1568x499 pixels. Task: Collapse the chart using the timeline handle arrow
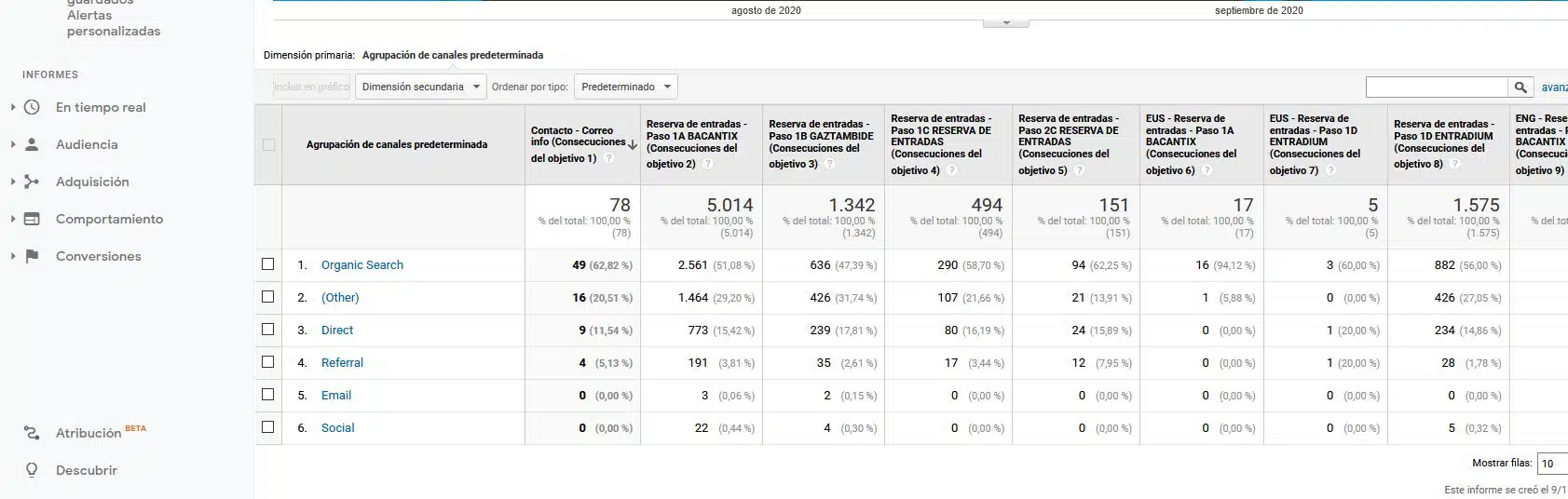[1006, 22]
